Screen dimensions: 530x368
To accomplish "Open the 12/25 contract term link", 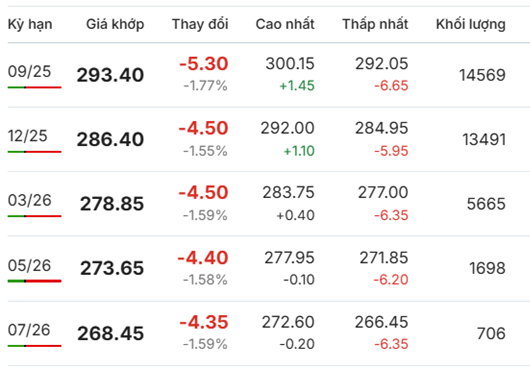I will [28, 136].
